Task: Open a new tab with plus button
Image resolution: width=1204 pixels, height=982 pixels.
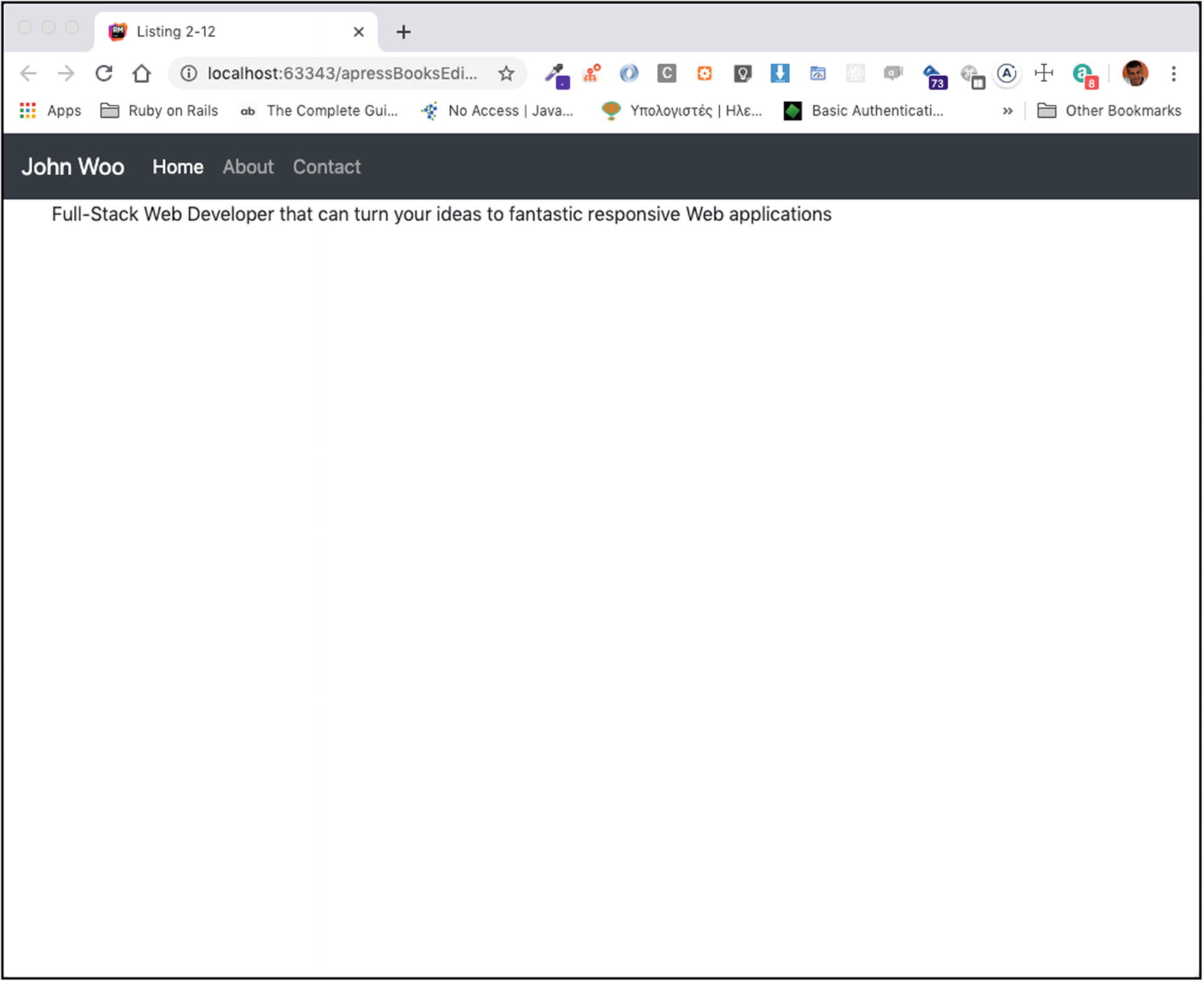Action: [x=403, y=32]
